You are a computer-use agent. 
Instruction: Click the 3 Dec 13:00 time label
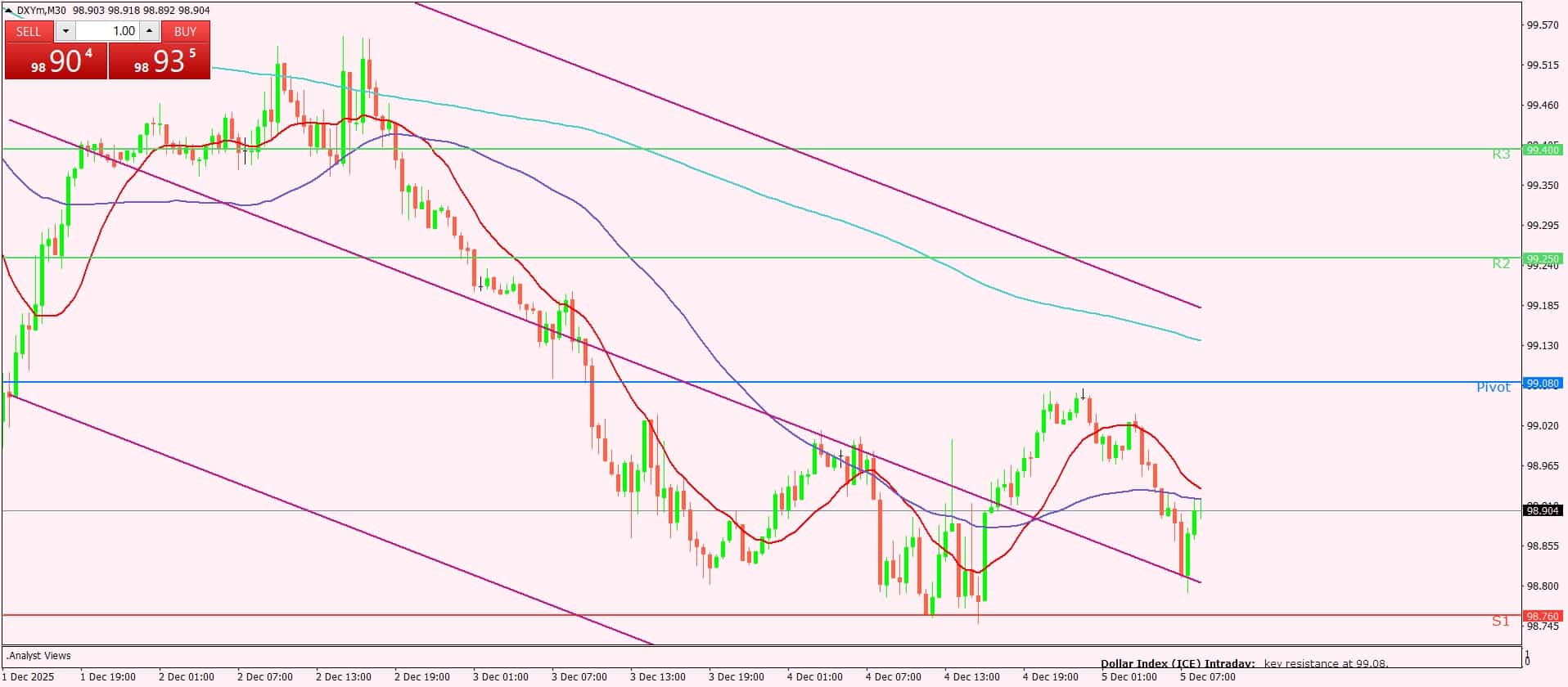coord(657,676)
